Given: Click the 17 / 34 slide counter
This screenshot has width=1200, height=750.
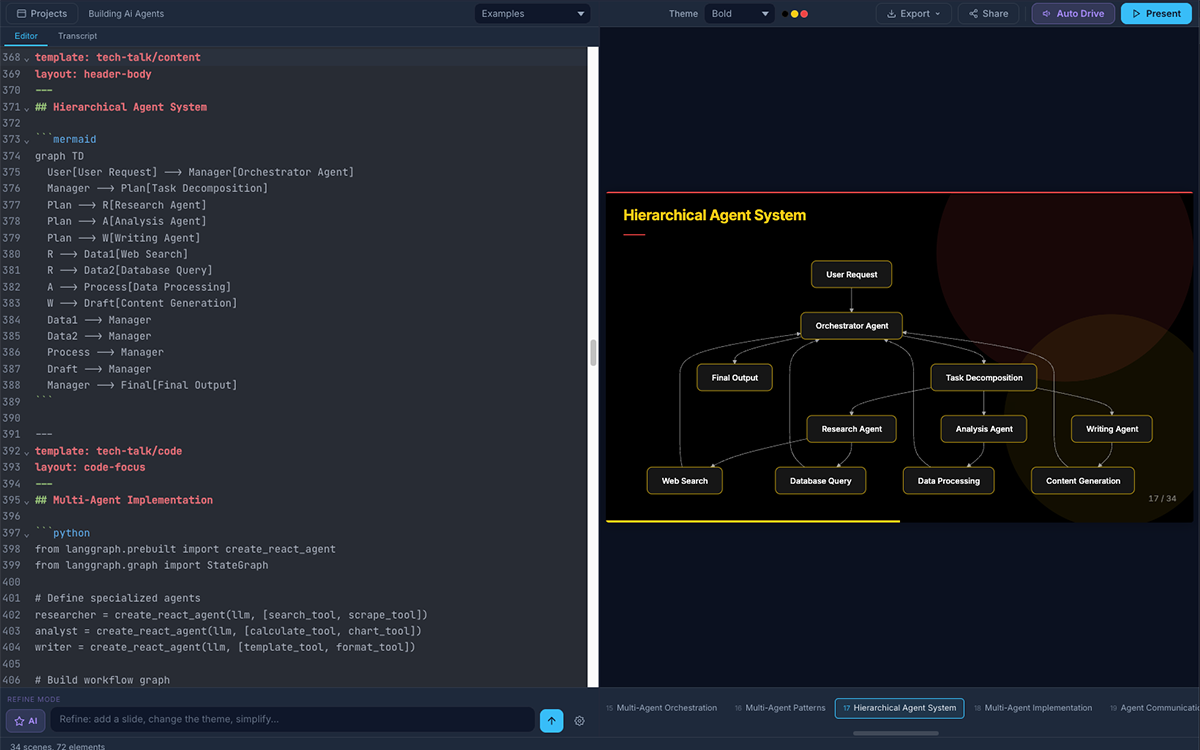Looking at the screenshot, I should (1162, 499).
